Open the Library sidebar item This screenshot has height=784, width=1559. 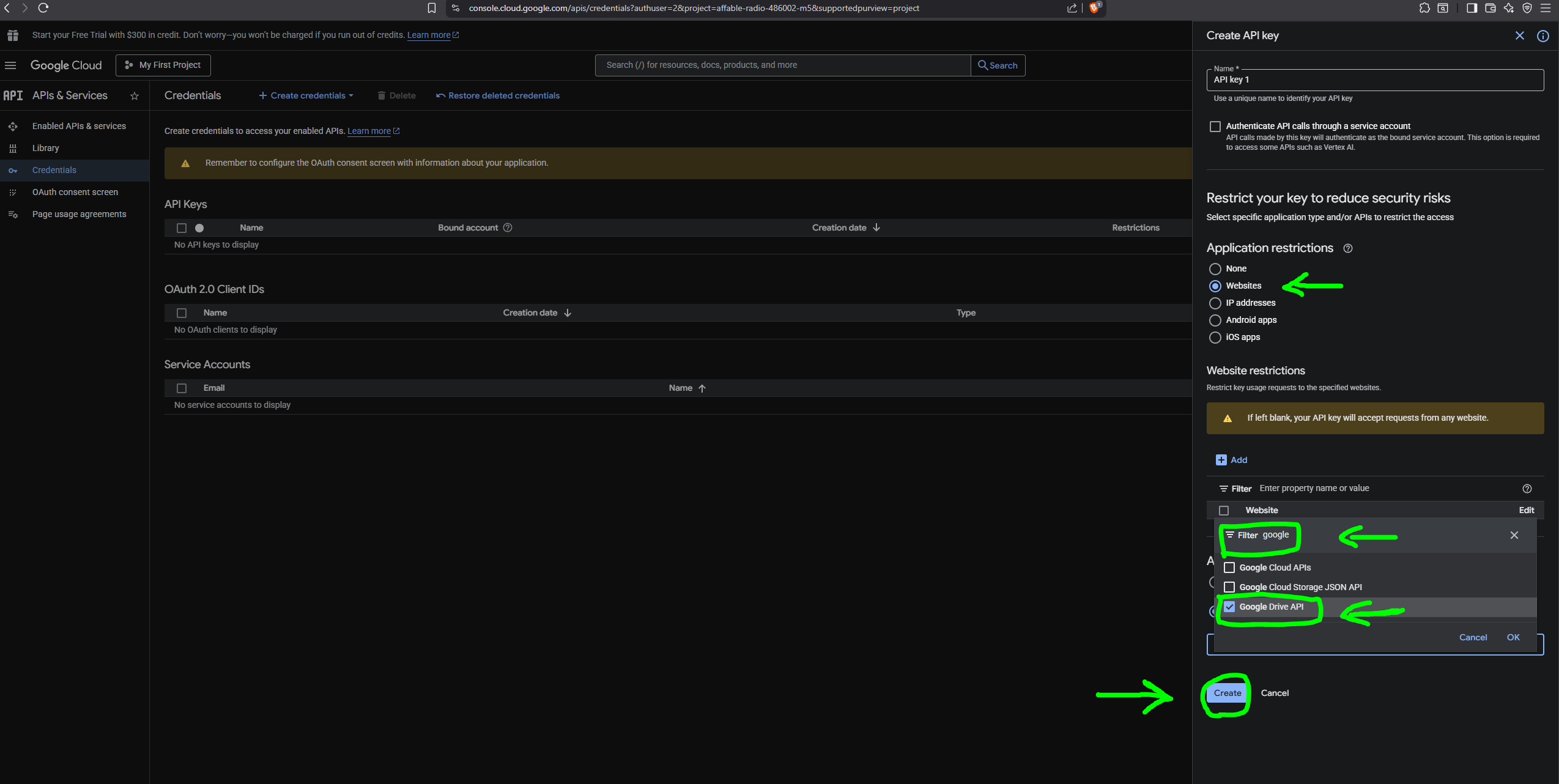point(46,148)
